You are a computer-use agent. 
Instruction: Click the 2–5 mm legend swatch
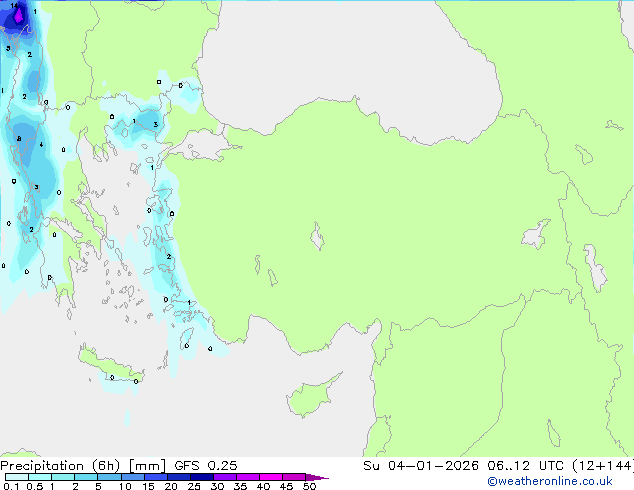(x=86, y=477)
